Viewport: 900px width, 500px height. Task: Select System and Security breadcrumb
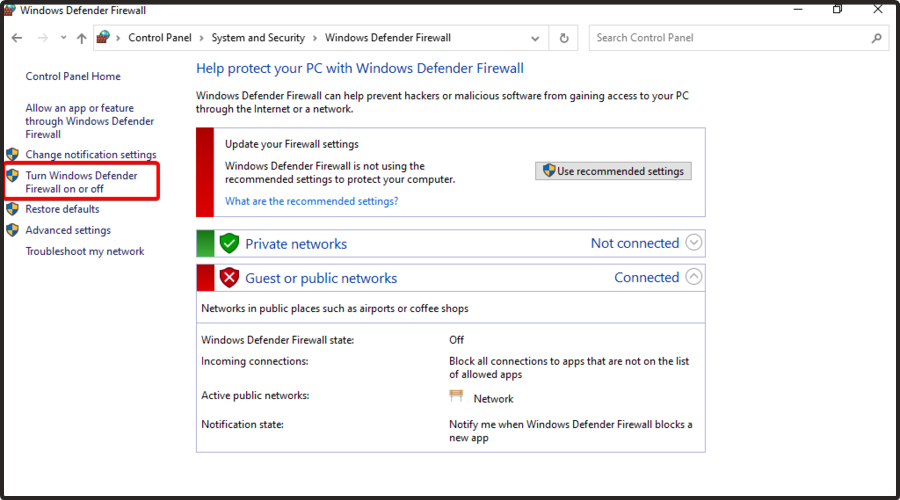(x=258, y=38)
